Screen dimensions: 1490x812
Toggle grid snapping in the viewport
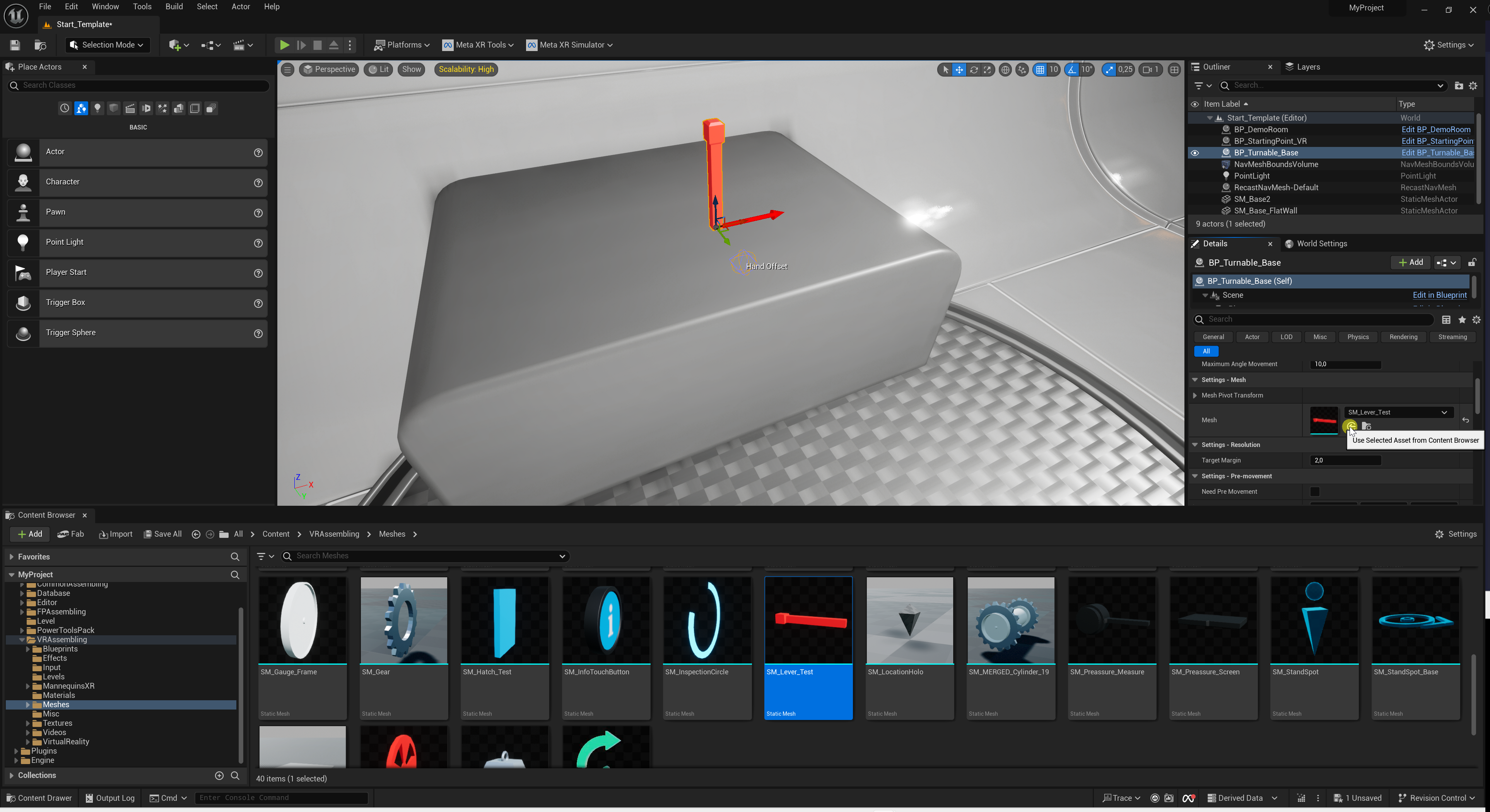pos(1040,69)
